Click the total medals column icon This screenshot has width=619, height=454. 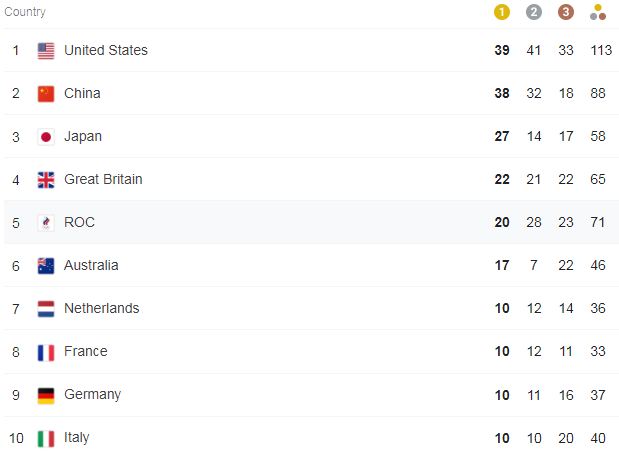598,12
